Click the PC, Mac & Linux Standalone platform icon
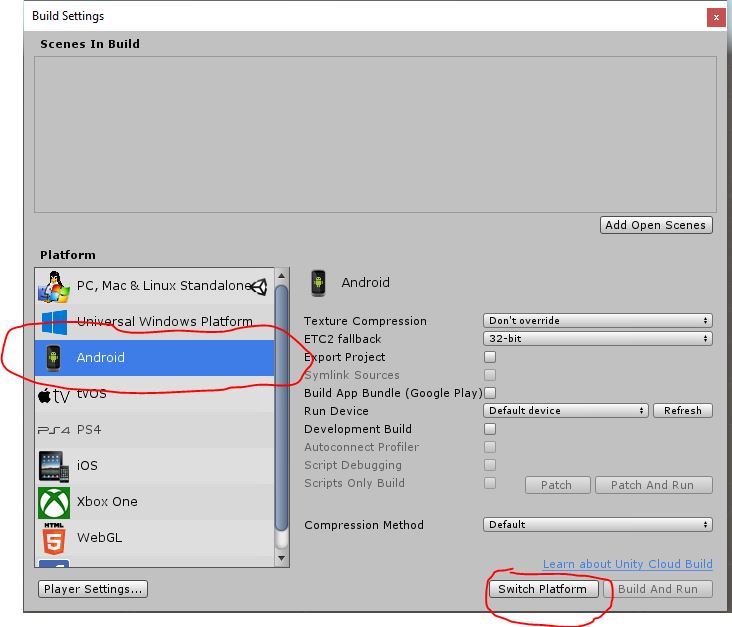Screen dimensions: 732x627 [x=54, y=286]
